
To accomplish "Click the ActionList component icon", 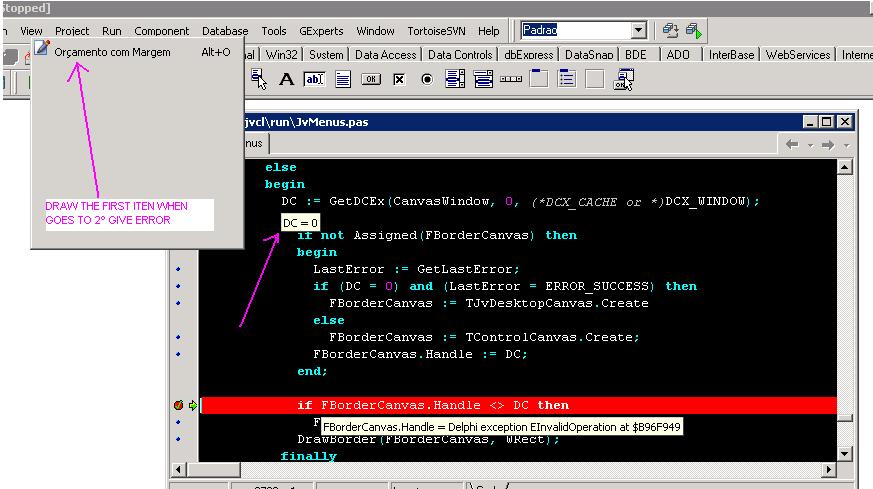I will tap(624, 80).
